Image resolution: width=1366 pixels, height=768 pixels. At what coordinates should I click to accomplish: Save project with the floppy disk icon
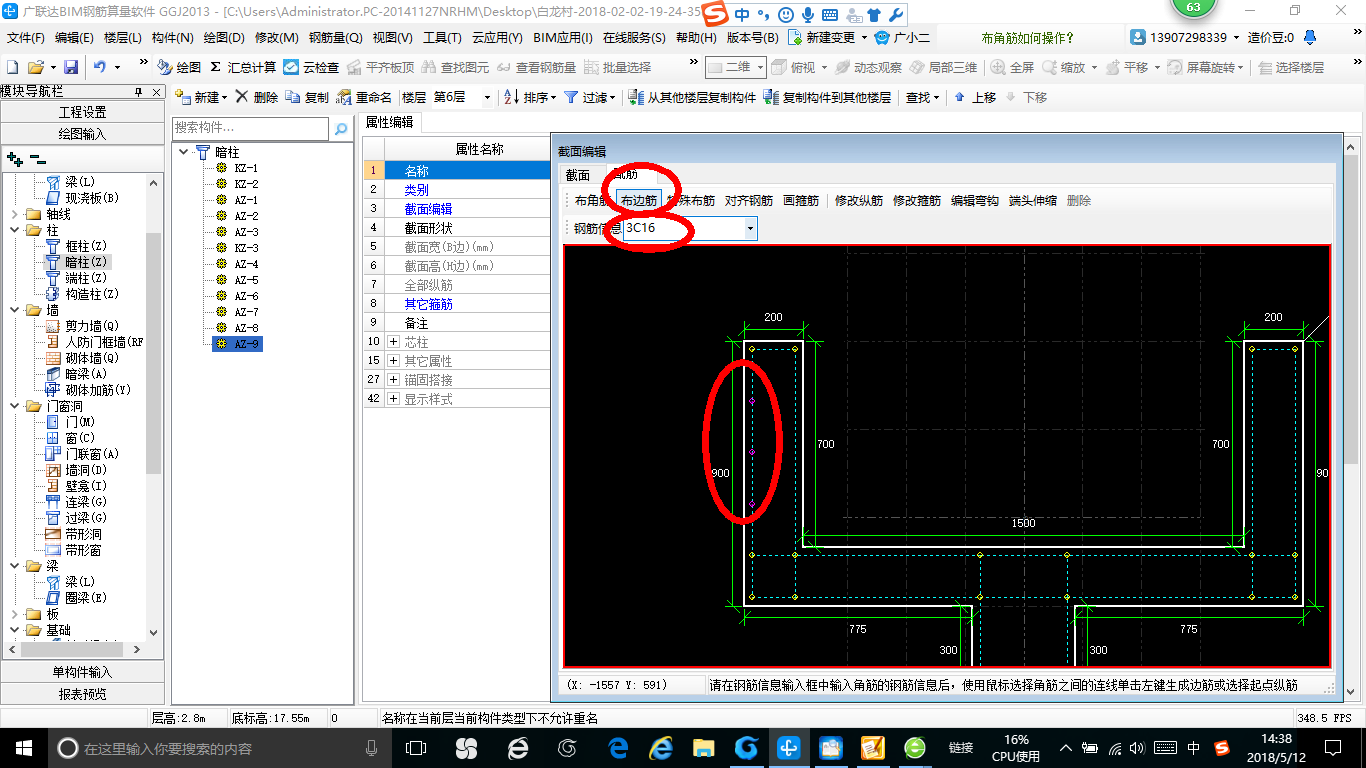(71, 67)
